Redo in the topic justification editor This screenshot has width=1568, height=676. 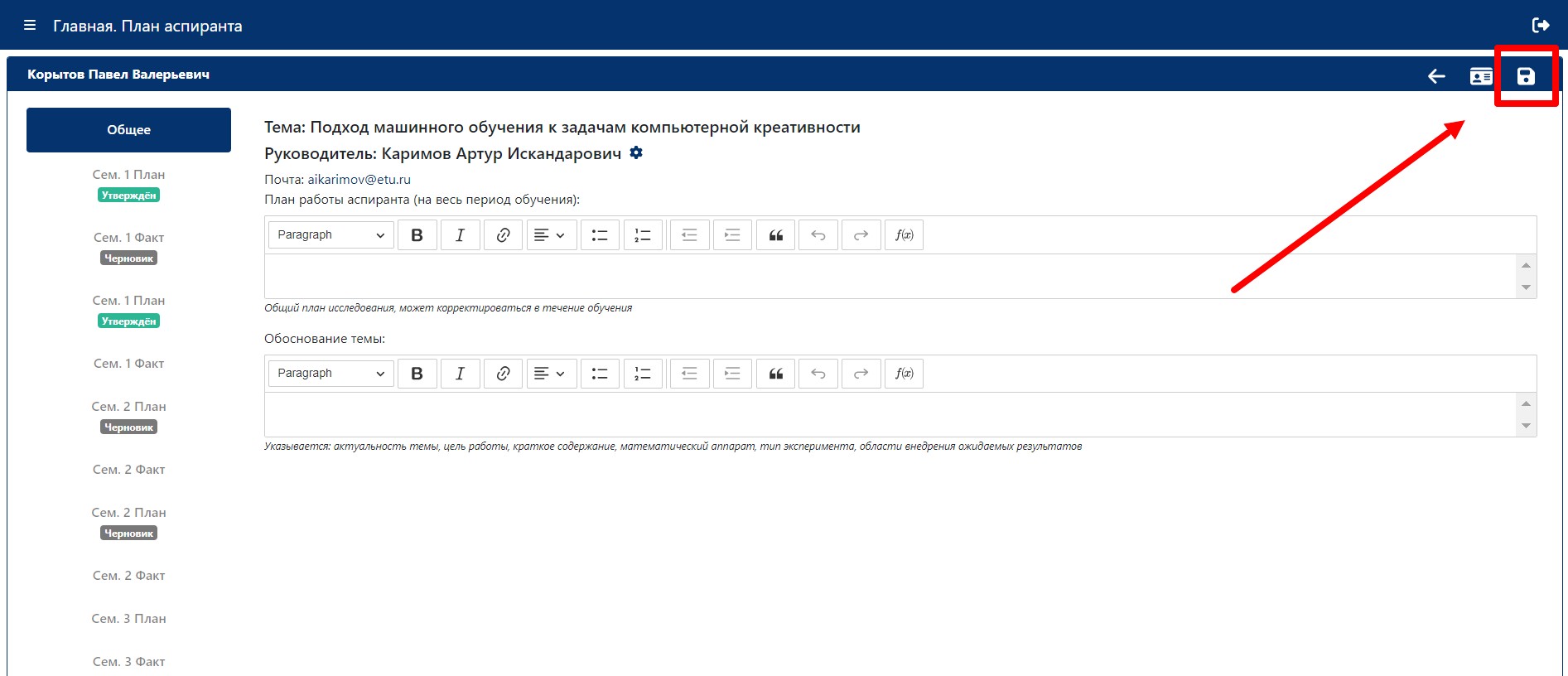click(x=861, y=374)
